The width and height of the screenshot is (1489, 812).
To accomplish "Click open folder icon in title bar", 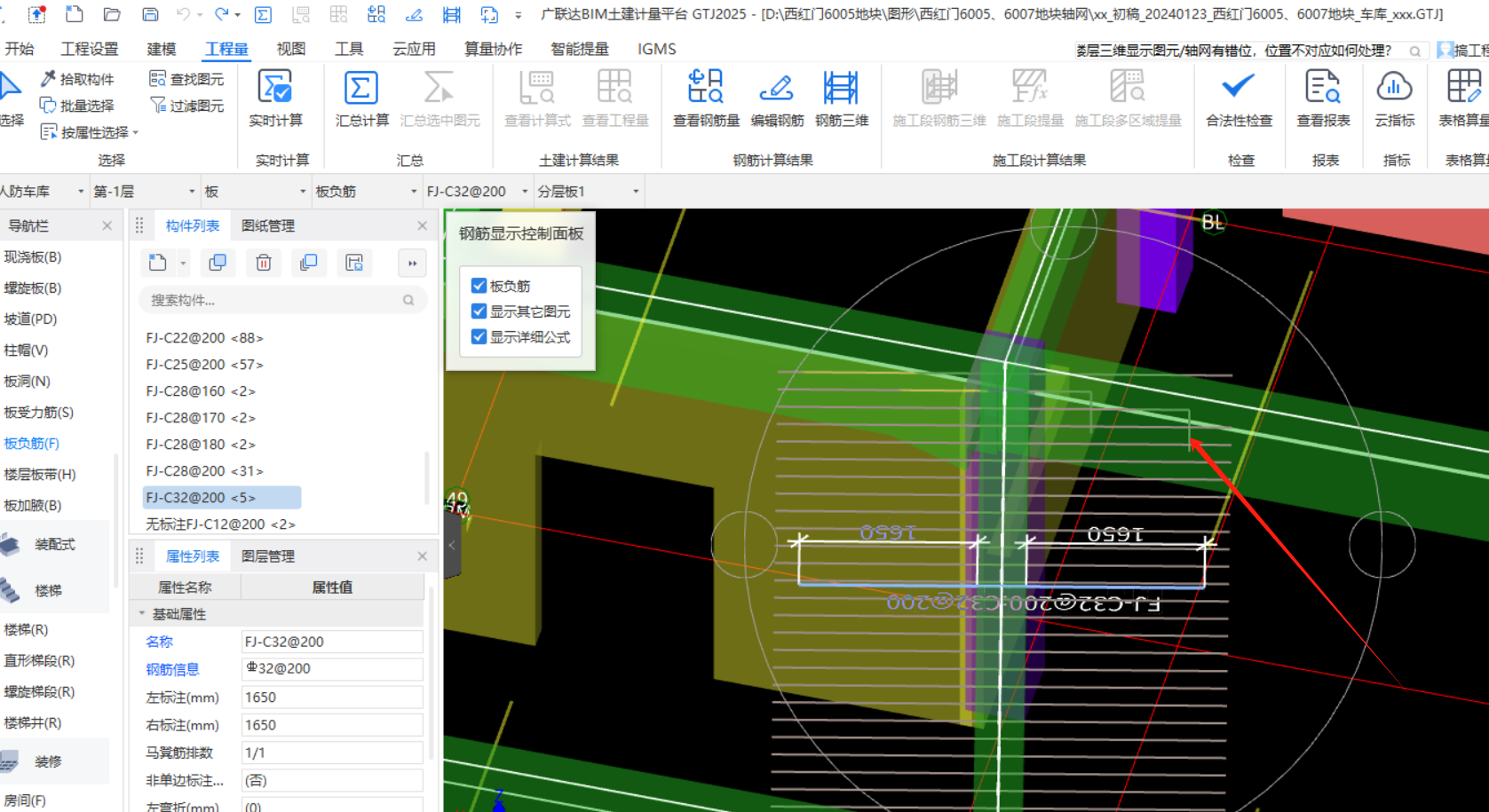I will pyautogui.click(x=112, y=14).
